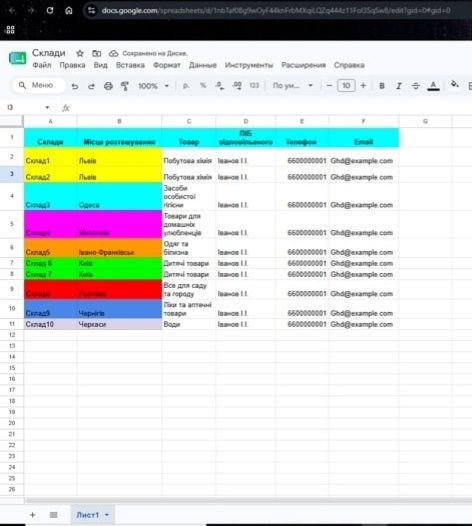Screen dimensions: 472x526
Task: Select column G header
Action: tap(425, 121)
